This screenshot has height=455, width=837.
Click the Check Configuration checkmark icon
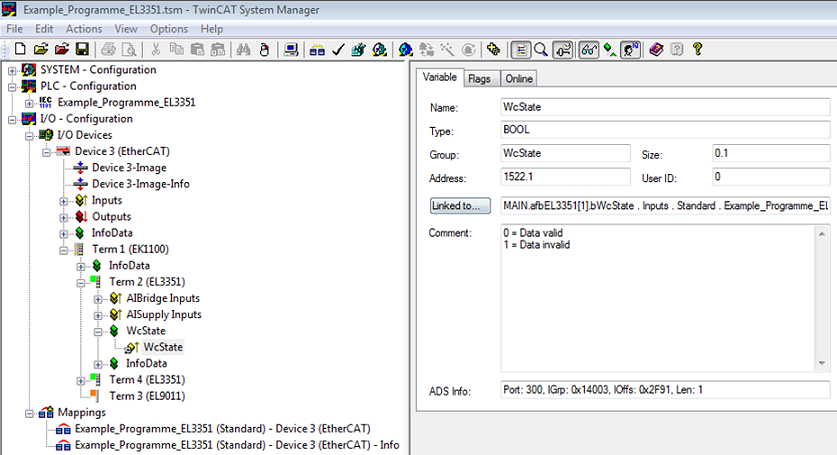338,50
